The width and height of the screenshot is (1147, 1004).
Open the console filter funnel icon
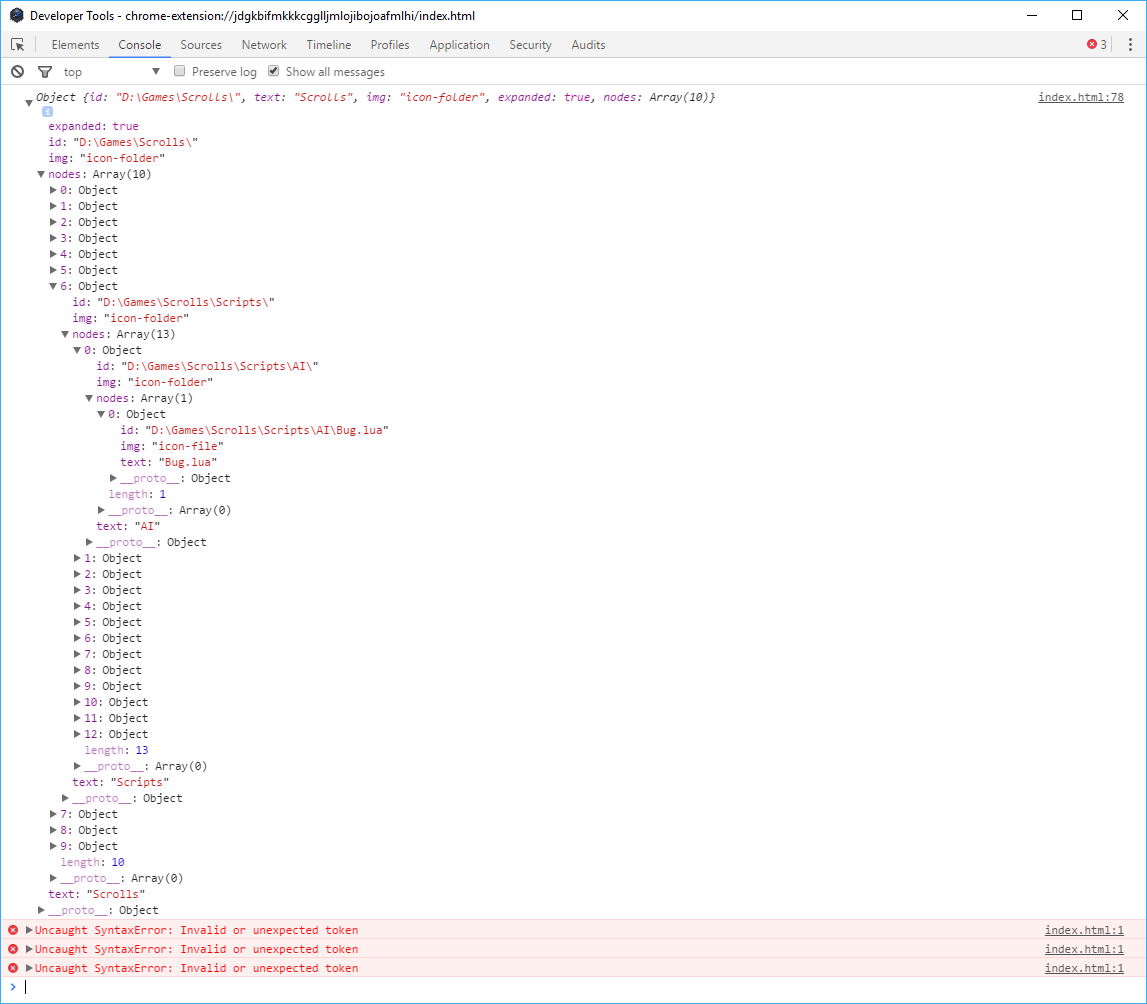(45, 72)
